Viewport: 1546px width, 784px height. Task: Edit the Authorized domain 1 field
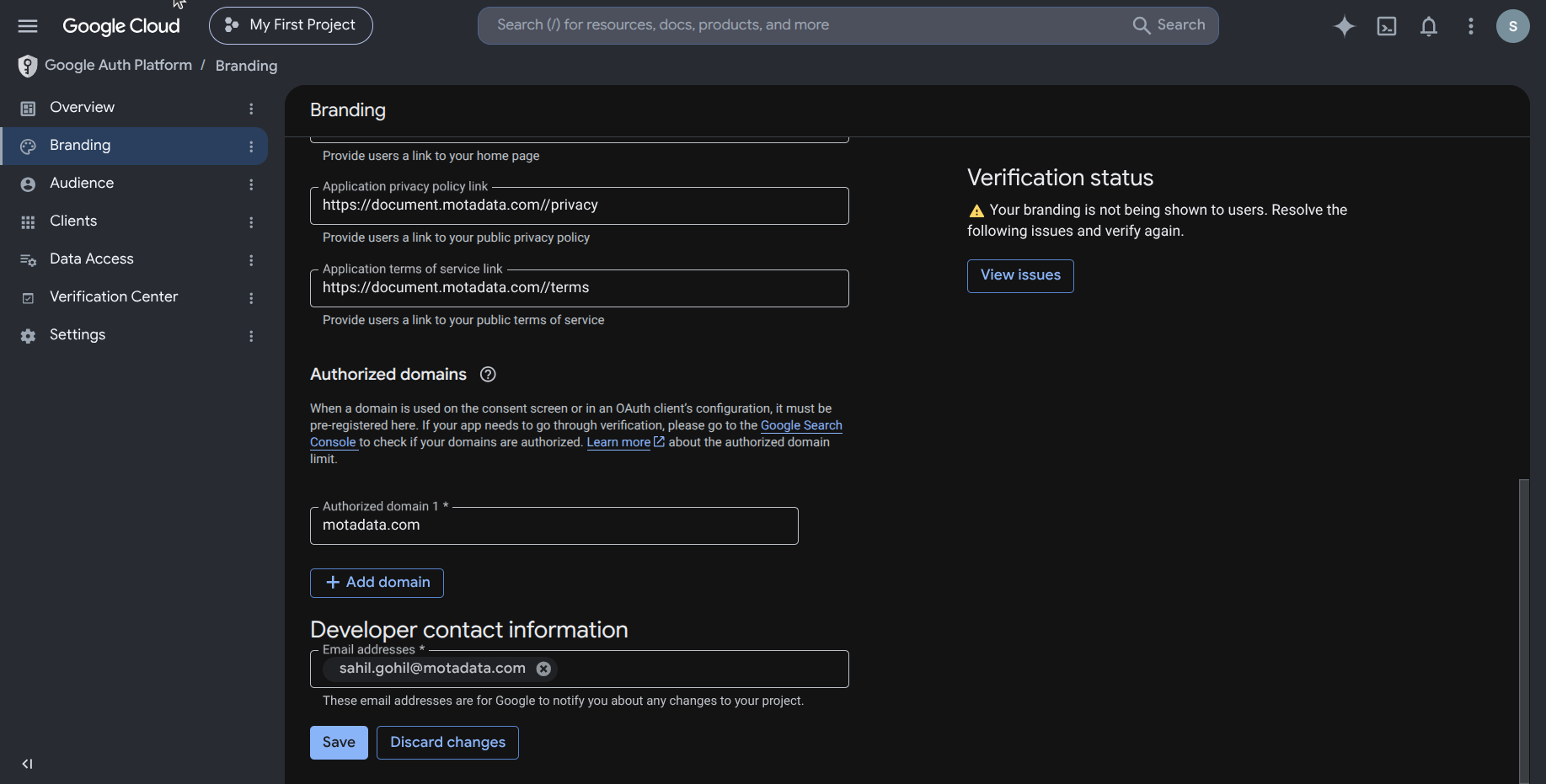pos(554,525)
